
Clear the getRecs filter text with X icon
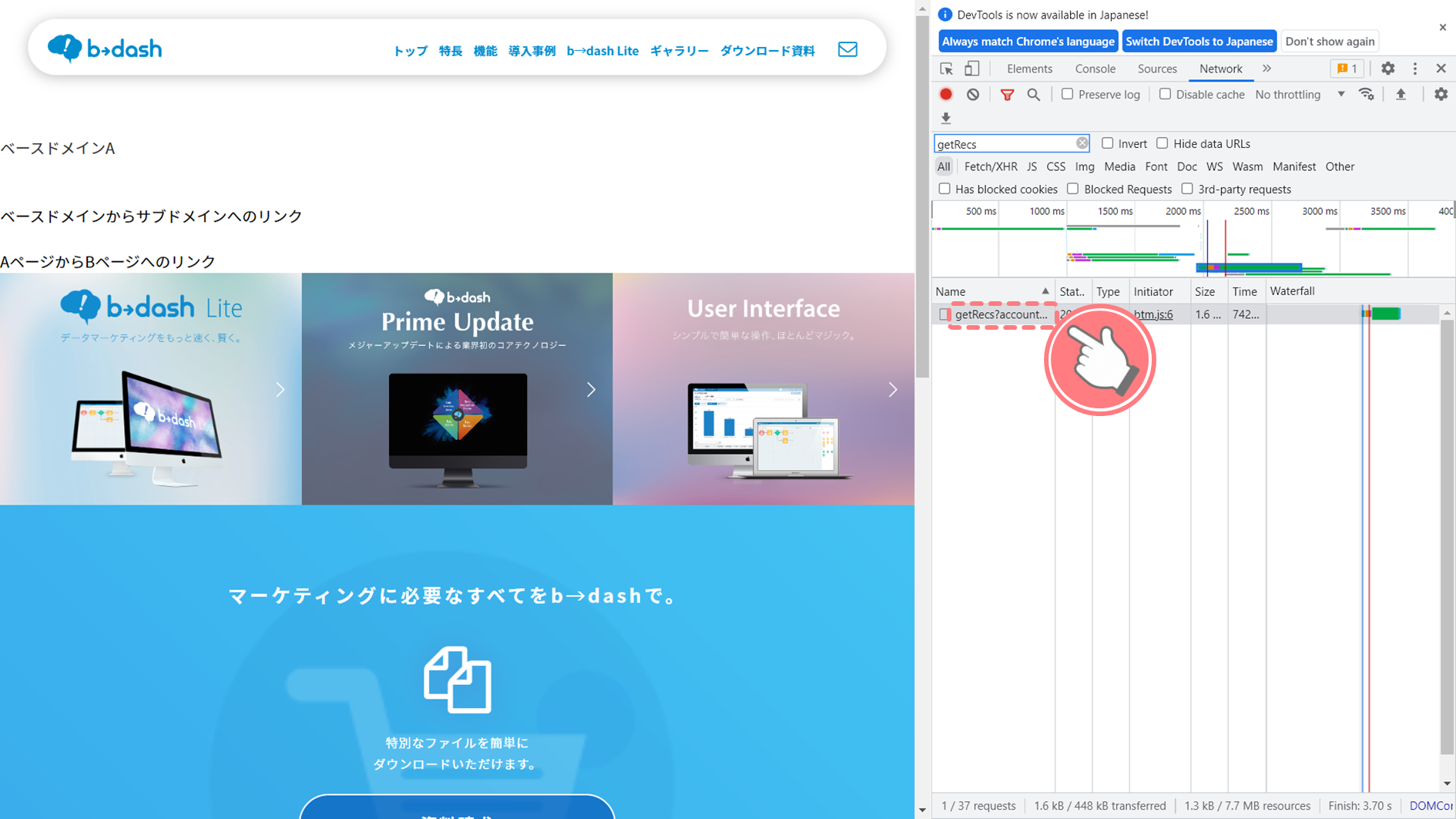coord(1082,143)
